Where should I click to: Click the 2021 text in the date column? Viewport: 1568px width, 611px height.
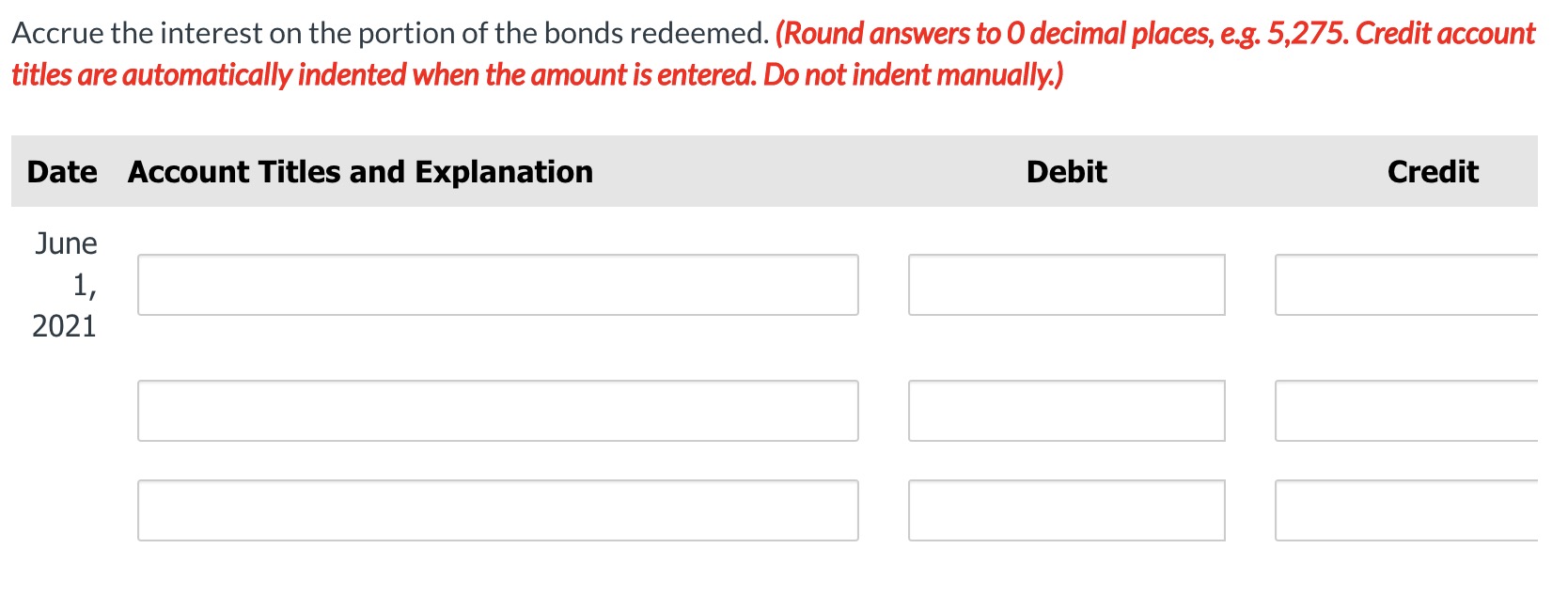coord(63,326)
